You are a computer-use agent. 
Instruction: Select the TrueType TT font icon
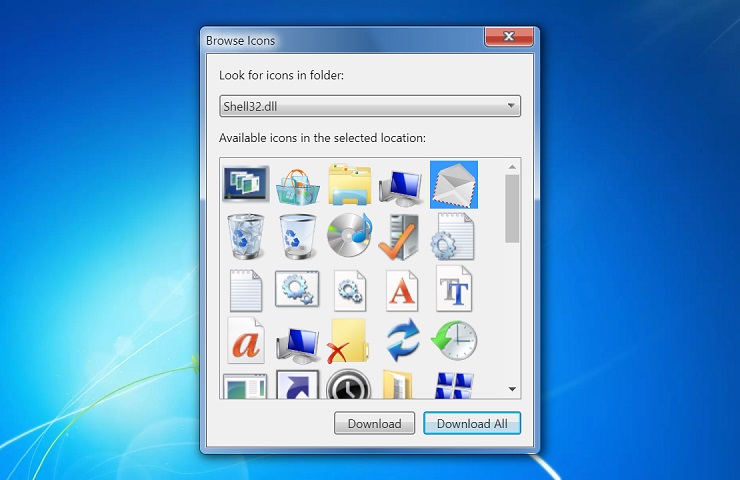click(x=454, y=288)
